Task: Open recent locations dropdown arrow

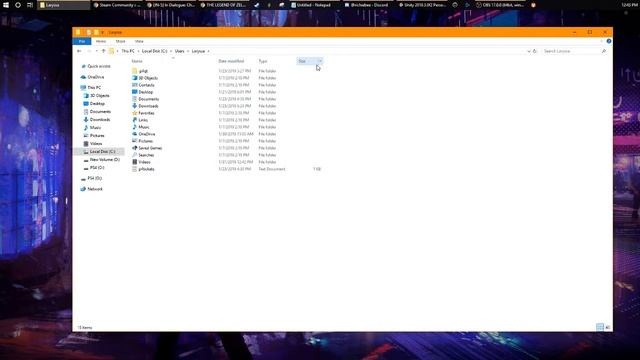Action: (x=96, y=51)
